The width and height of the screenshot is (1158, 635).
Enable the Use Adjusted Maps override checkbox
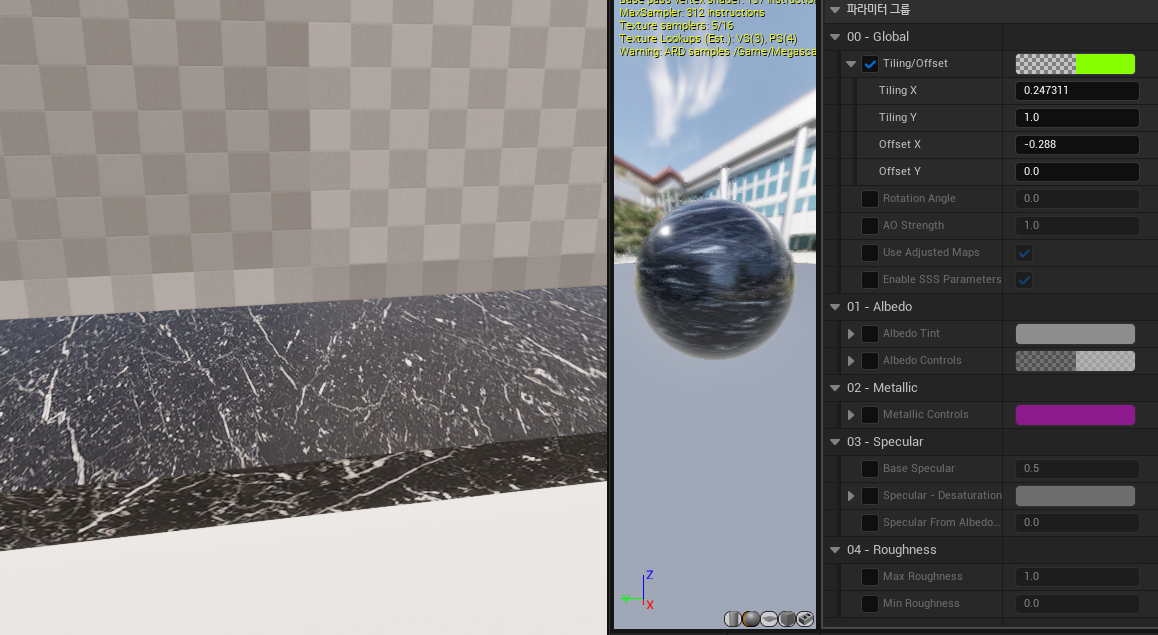[870, 253]
